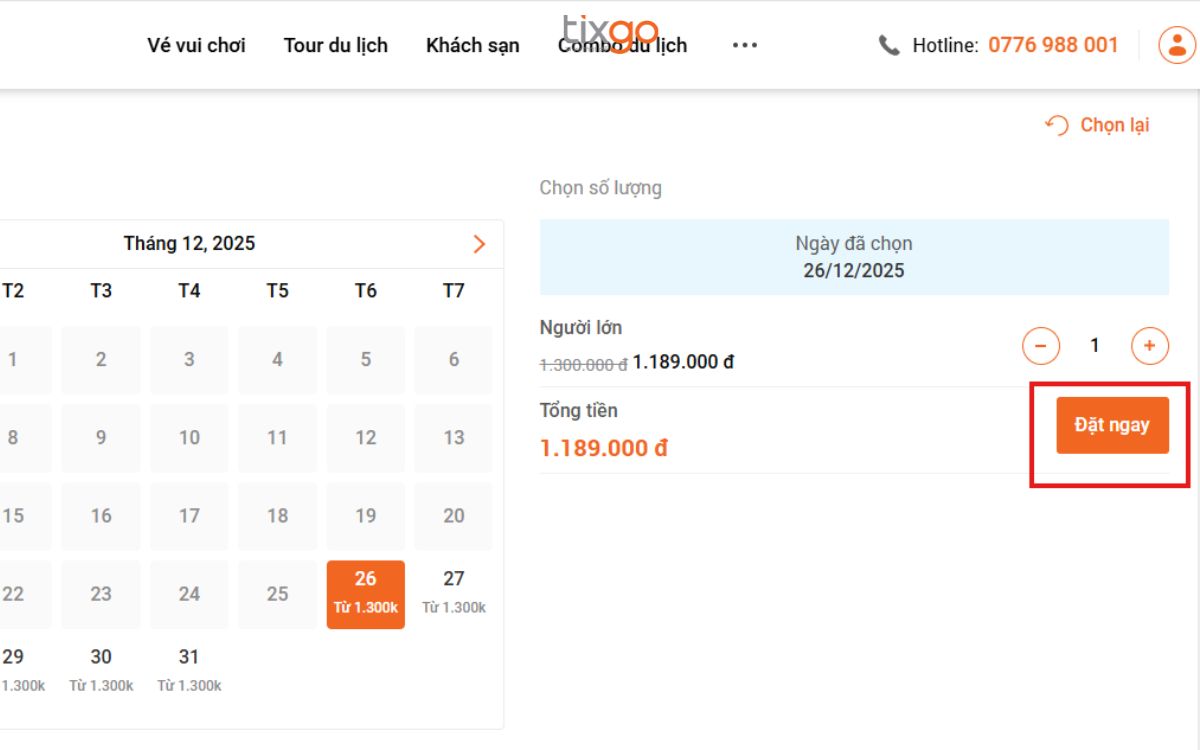This screenshot has height=750, width=1200.
Task: Call hotline number 0776 988 001
Action: (x=1052, y=45)
